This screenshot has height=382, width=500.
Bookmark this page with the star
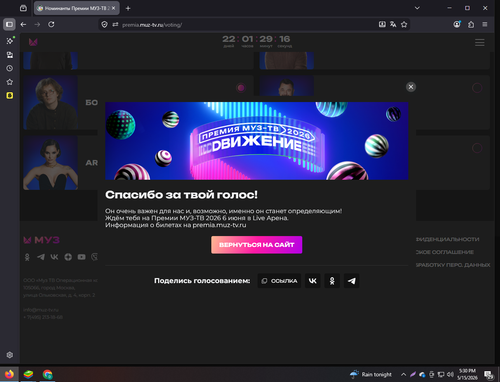(404, 24)
